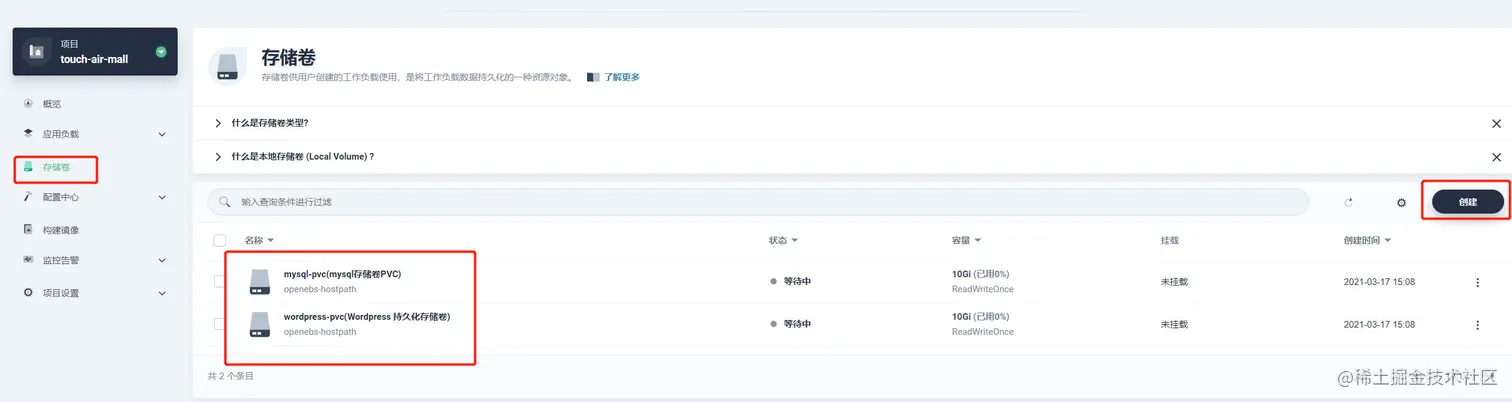Image resolution: width=1512 pixels, height=402 pixels.
Task: Select the mysql-pvc row checkbox
Action: click(x=219, y=281)
